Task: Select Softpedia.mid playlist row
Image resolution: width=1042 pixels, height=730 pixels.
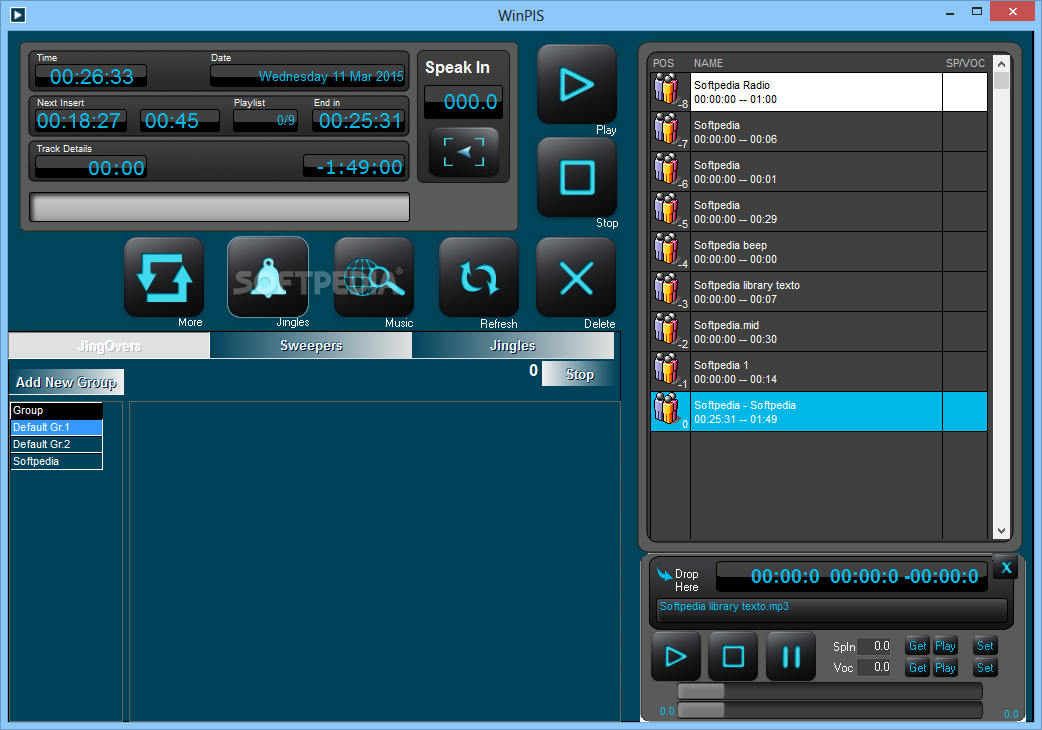Action: point(819,331)
